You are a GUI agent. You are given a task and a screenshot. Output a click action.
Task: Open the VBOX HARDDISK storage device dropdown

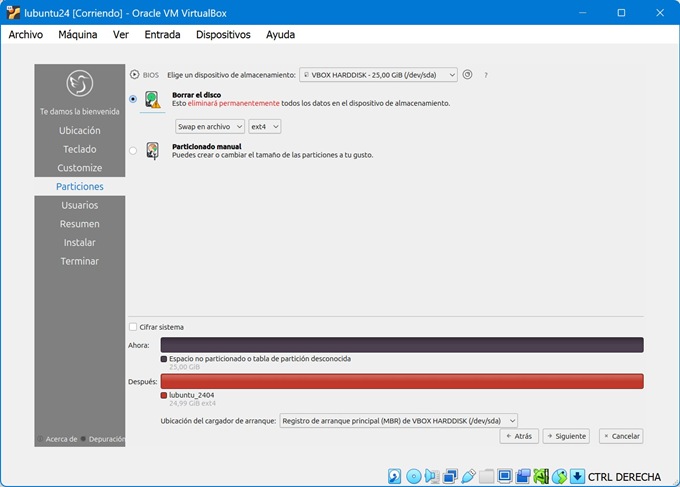tap(378, 74)
